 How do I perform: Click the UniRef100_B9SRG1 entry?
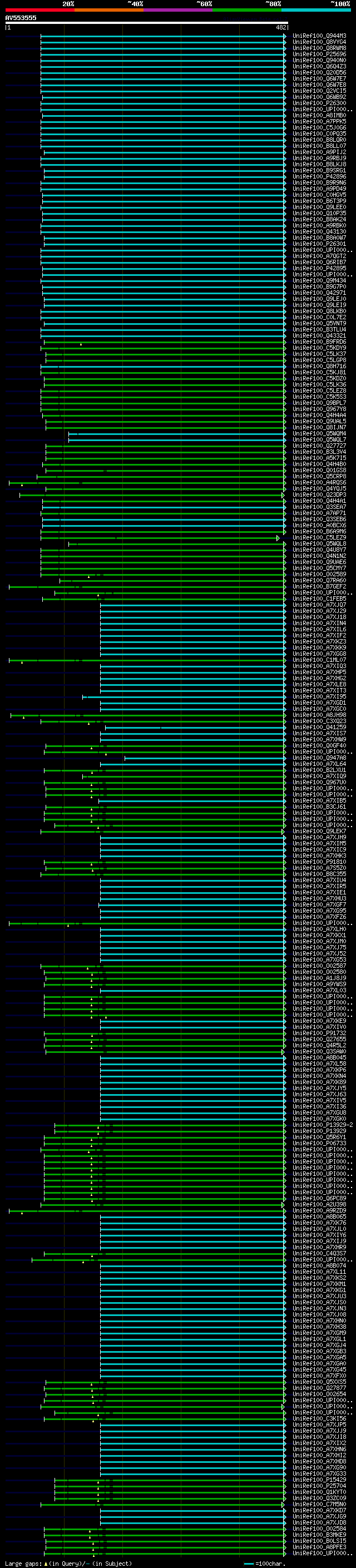coord(319,170)
